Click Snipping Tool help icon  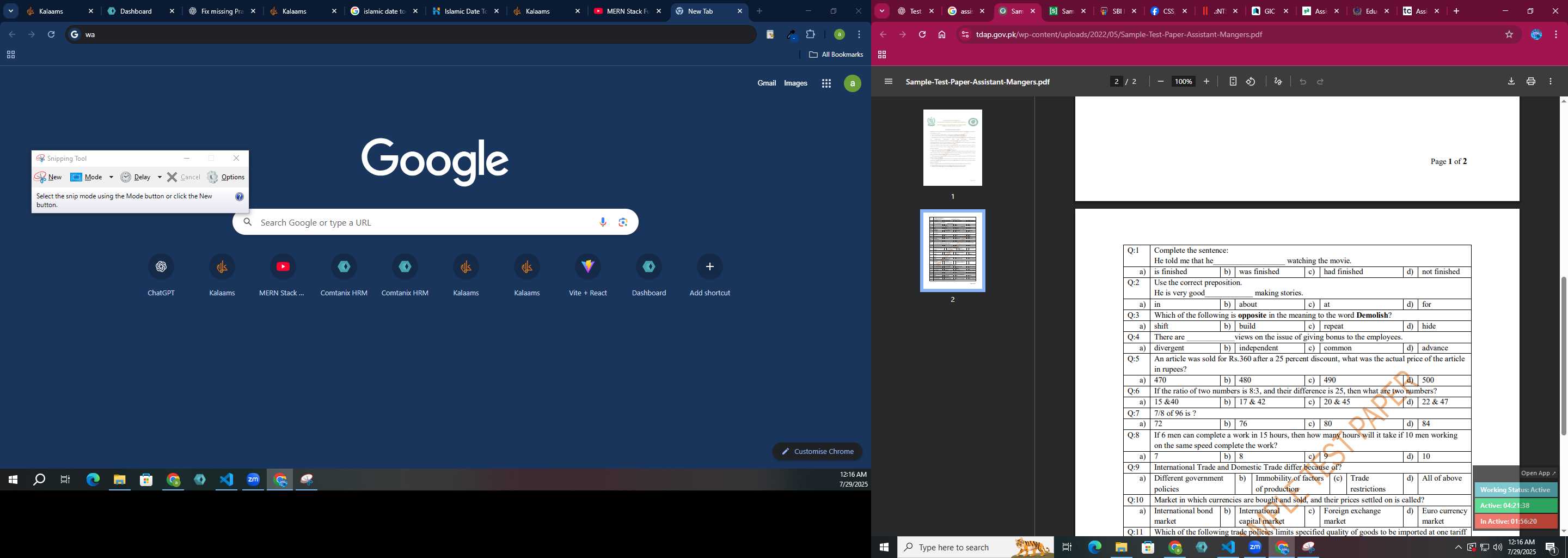239,197
